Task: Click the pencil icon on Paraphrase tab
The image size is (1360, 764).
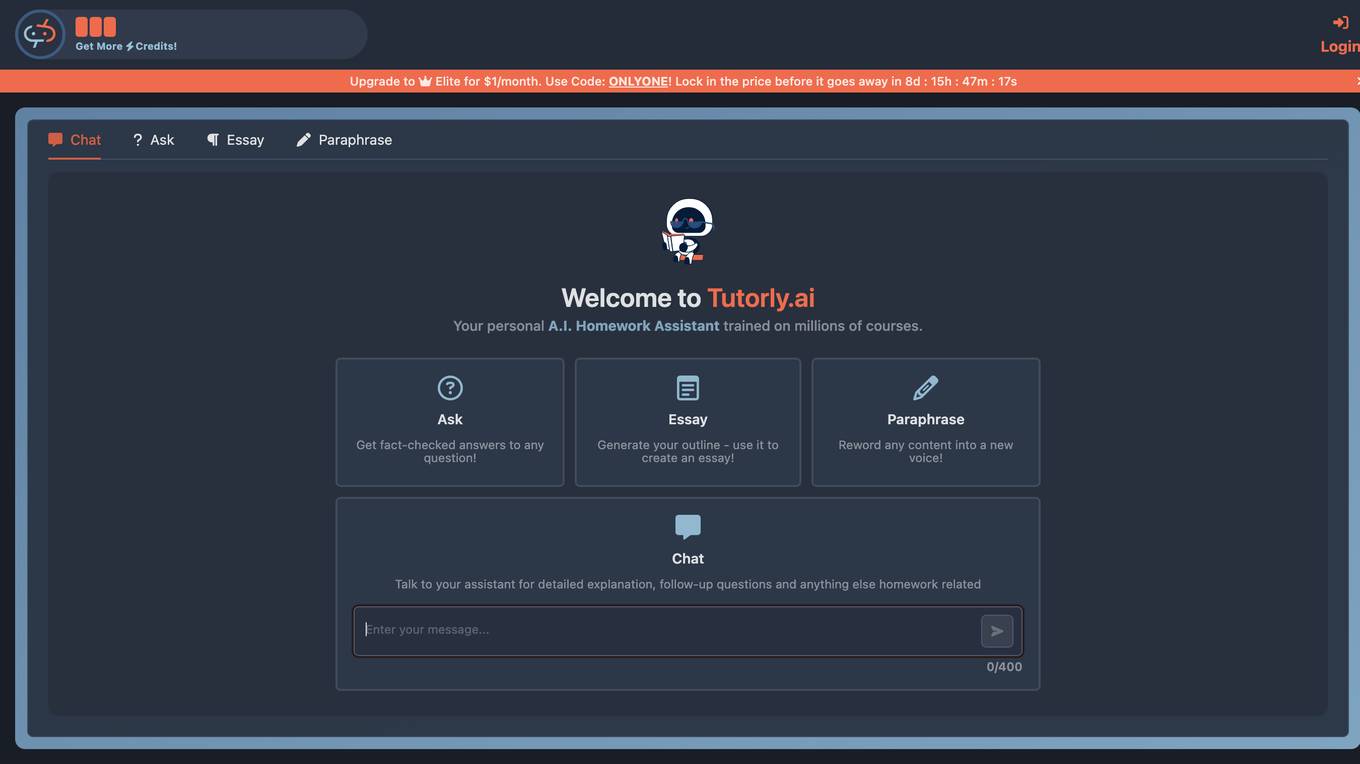Action: pyautogui.click(x=304, y=140)
